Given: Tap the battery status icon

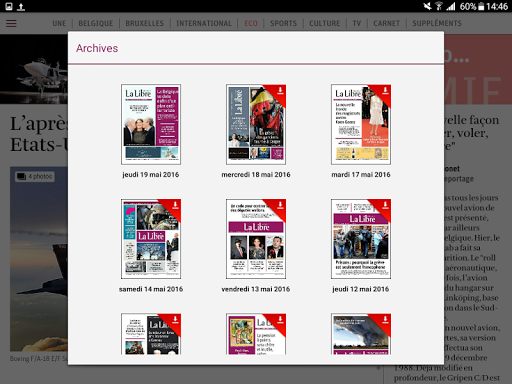Looking at the screenshot, I should click(x=481, y=6).
